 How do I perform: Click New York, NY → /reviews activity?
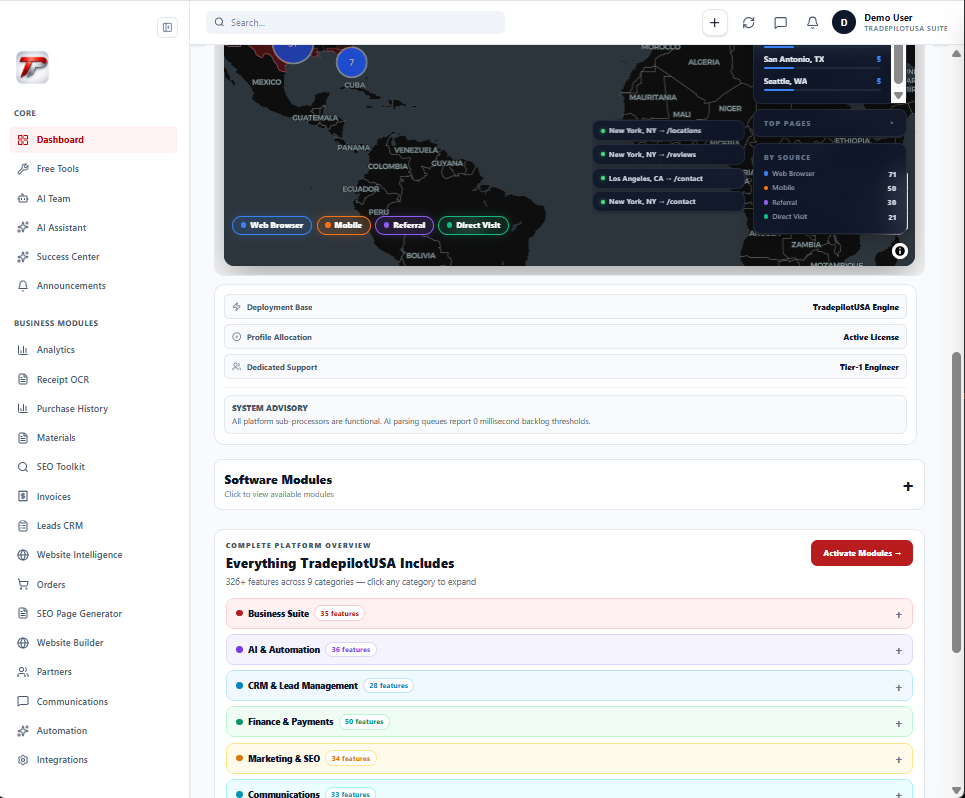click(x=668, y=154)
